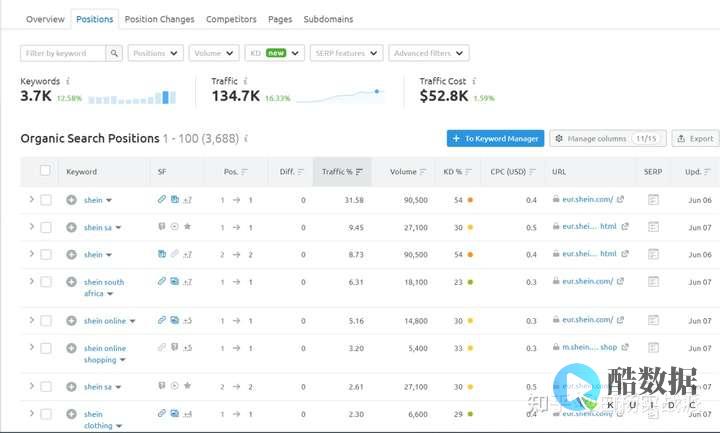Viewport: 720px width, 433px height.
Task: Add 'shein online shopping' keyword via plus icon
Action: tap(71, 348)
